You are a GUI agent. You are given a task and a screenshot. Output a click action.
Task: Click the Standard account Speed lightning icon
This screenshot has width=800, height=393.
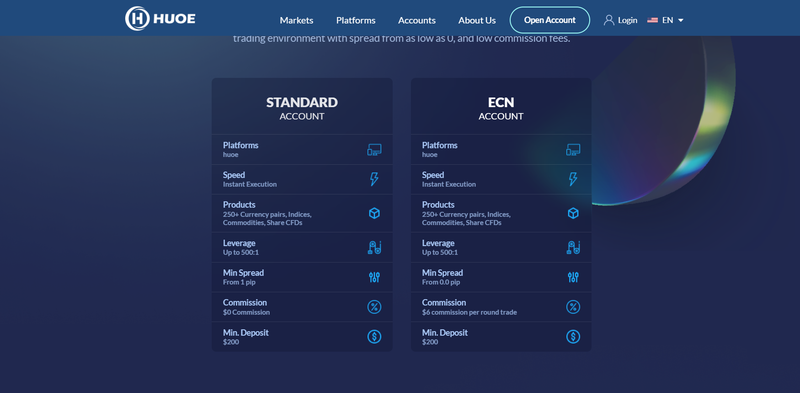(374, 179)
